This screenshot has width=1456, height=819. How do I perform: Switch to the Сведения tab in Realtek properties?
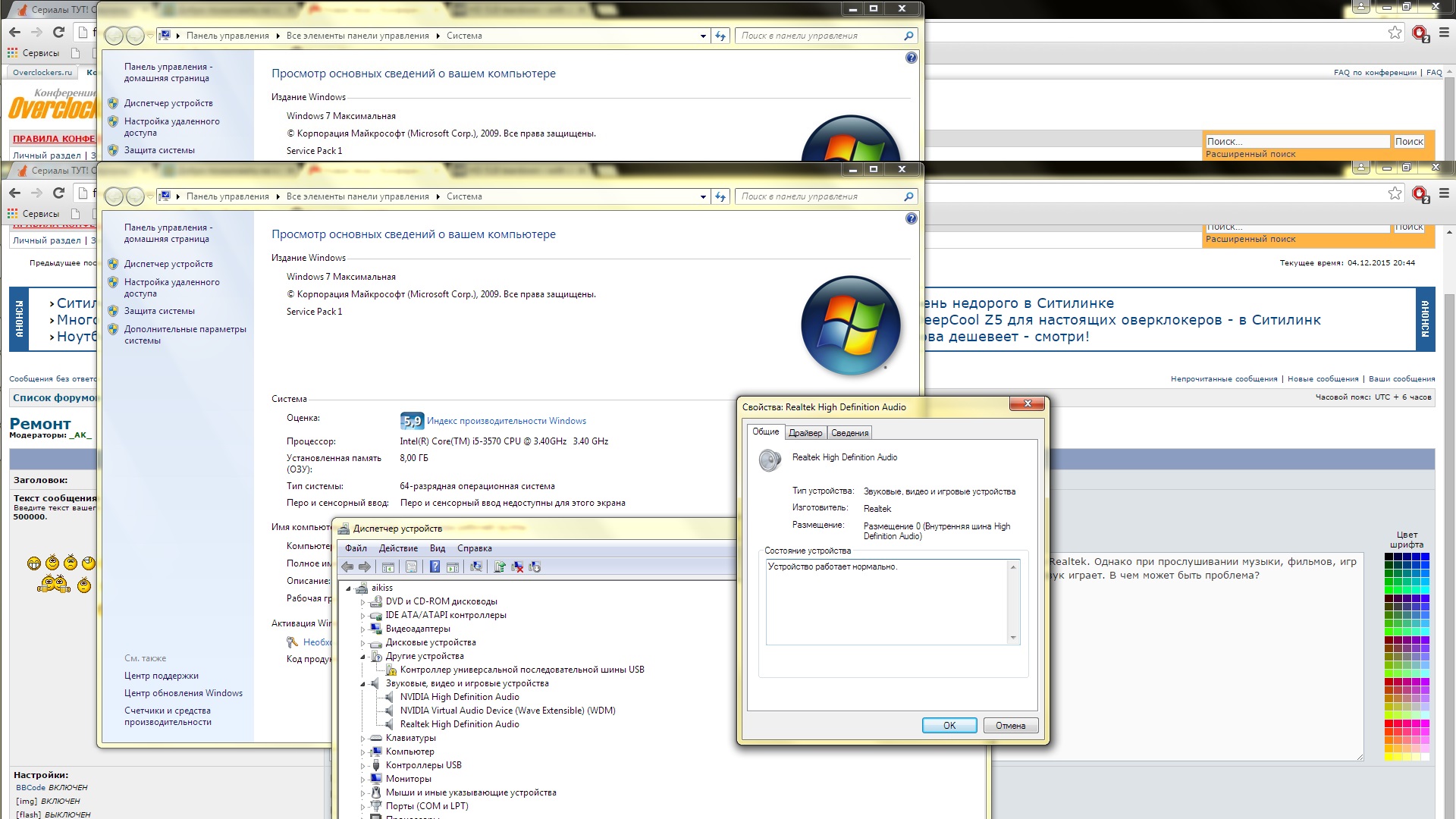click(849, 433)
